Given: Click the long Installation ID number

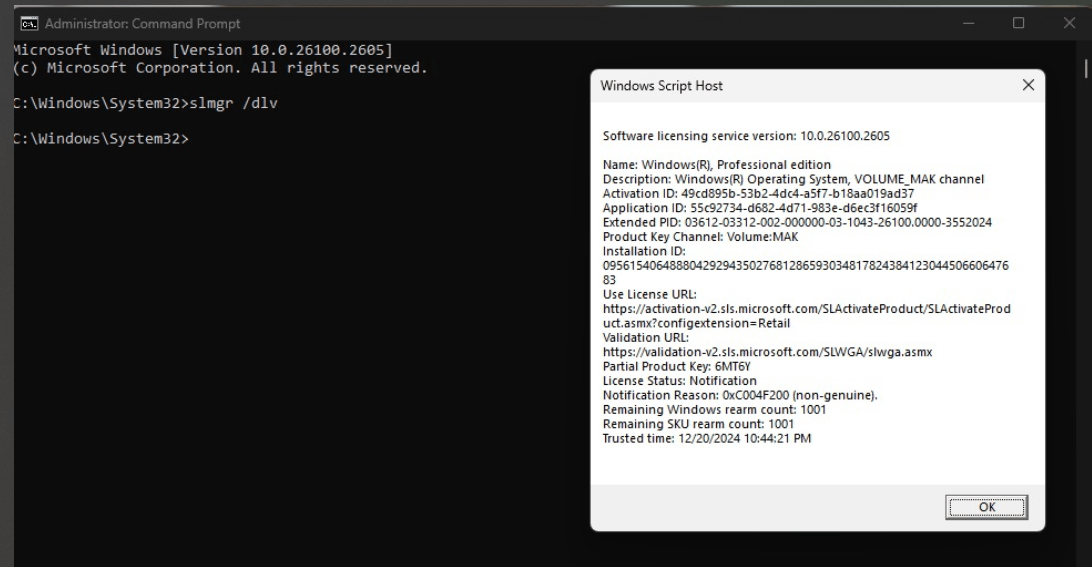Looking at the screenshot, I should click(x=805, y=272).
